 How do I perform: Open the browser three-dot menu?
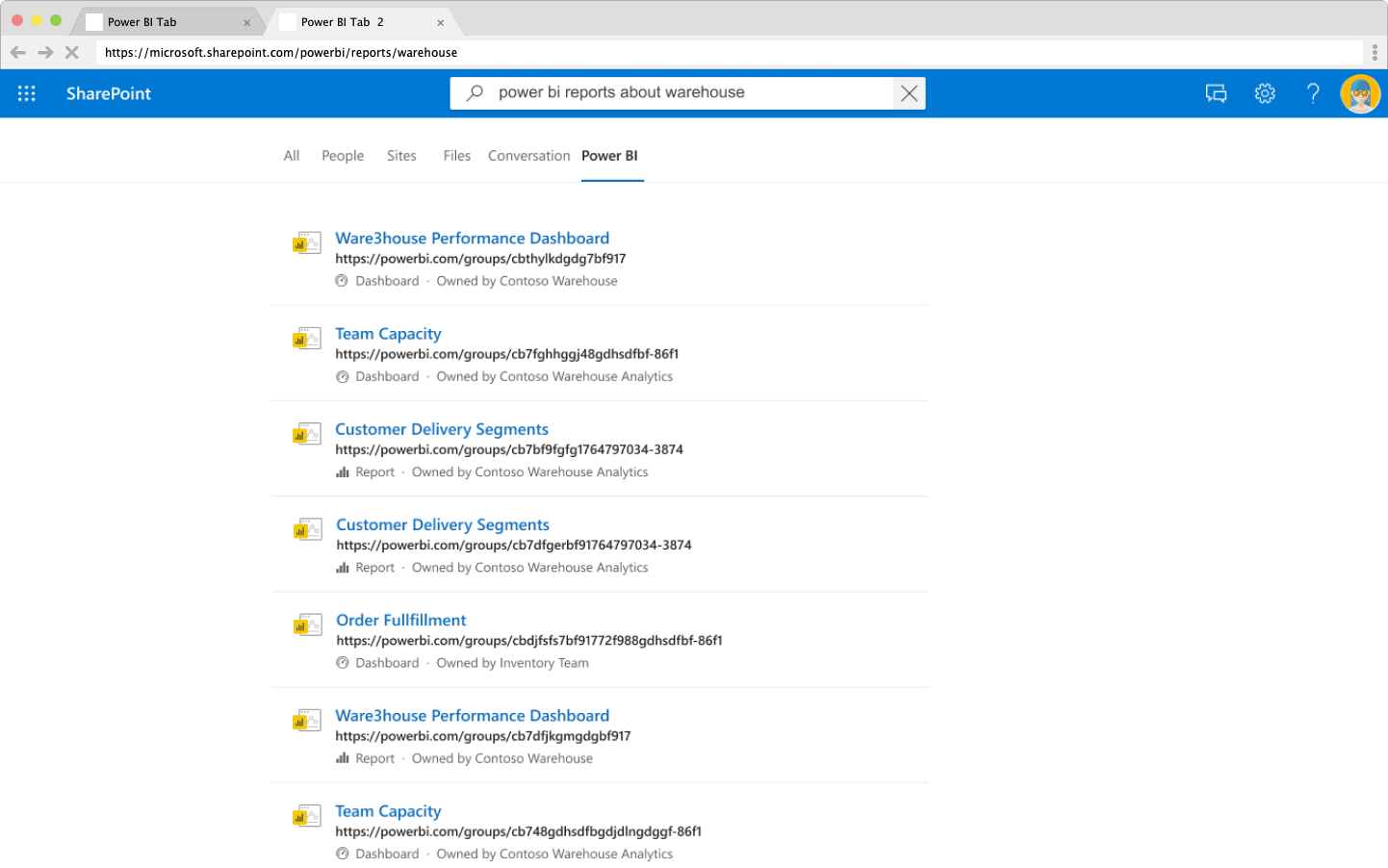tap(1375, 52)
